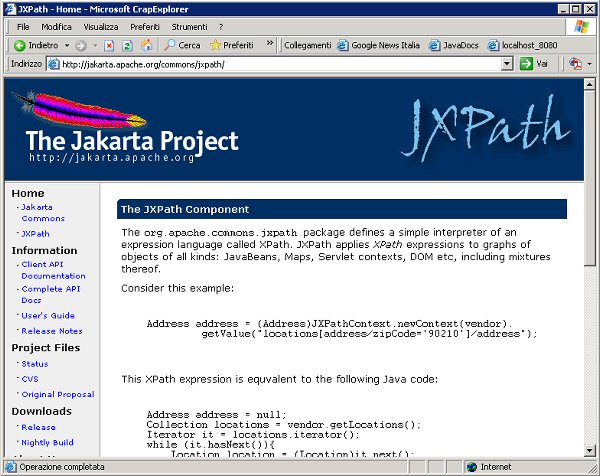This screenshot has width=600, height=476.
Task: Open the Original Proposal link
Action: [x=58, y=394]
